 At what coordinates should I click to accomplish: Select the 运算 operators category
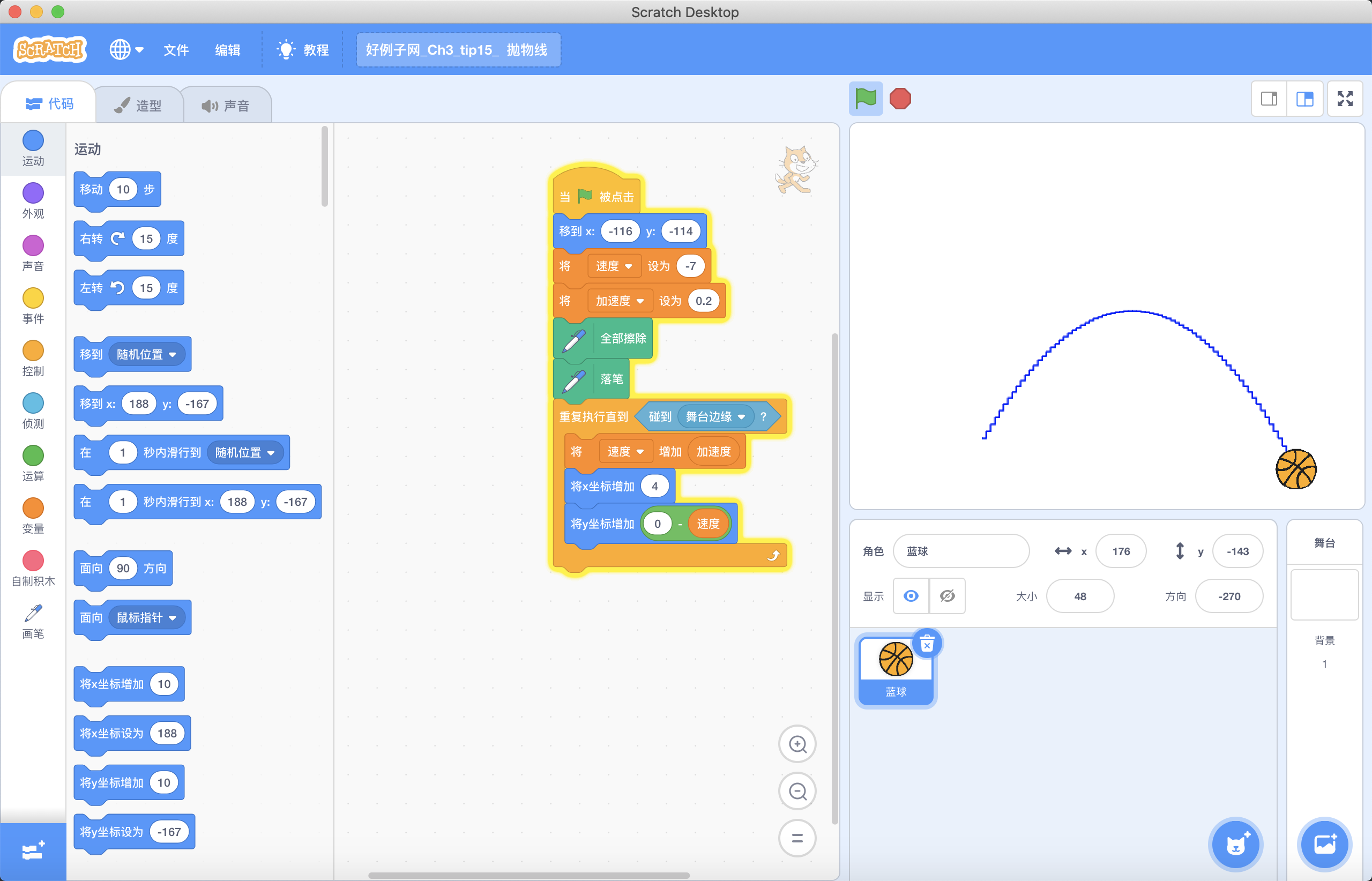tap(33, 464)
